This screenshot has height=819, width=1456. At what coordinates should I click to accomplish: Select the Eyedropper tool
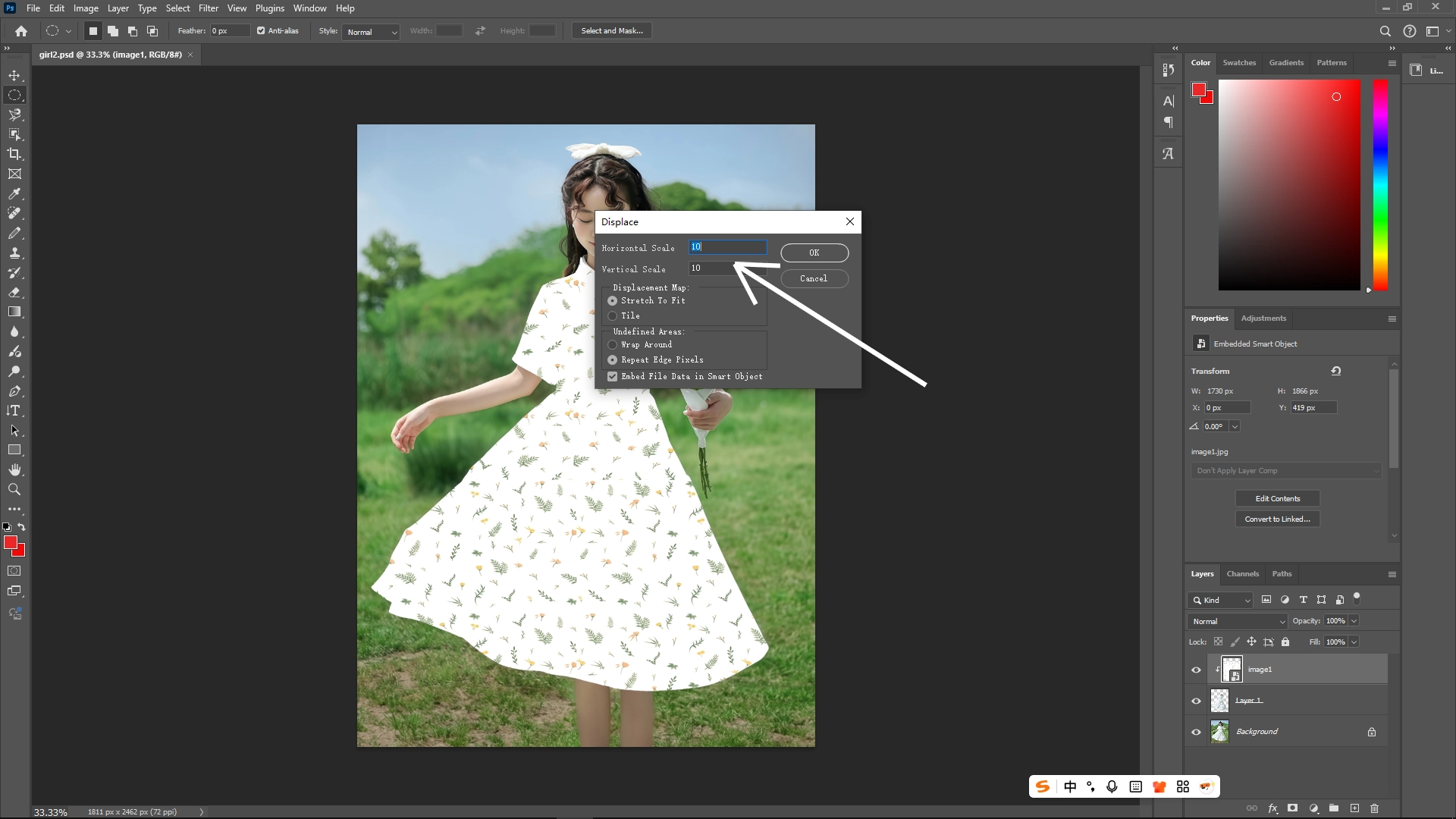click(x=14, y=193)
